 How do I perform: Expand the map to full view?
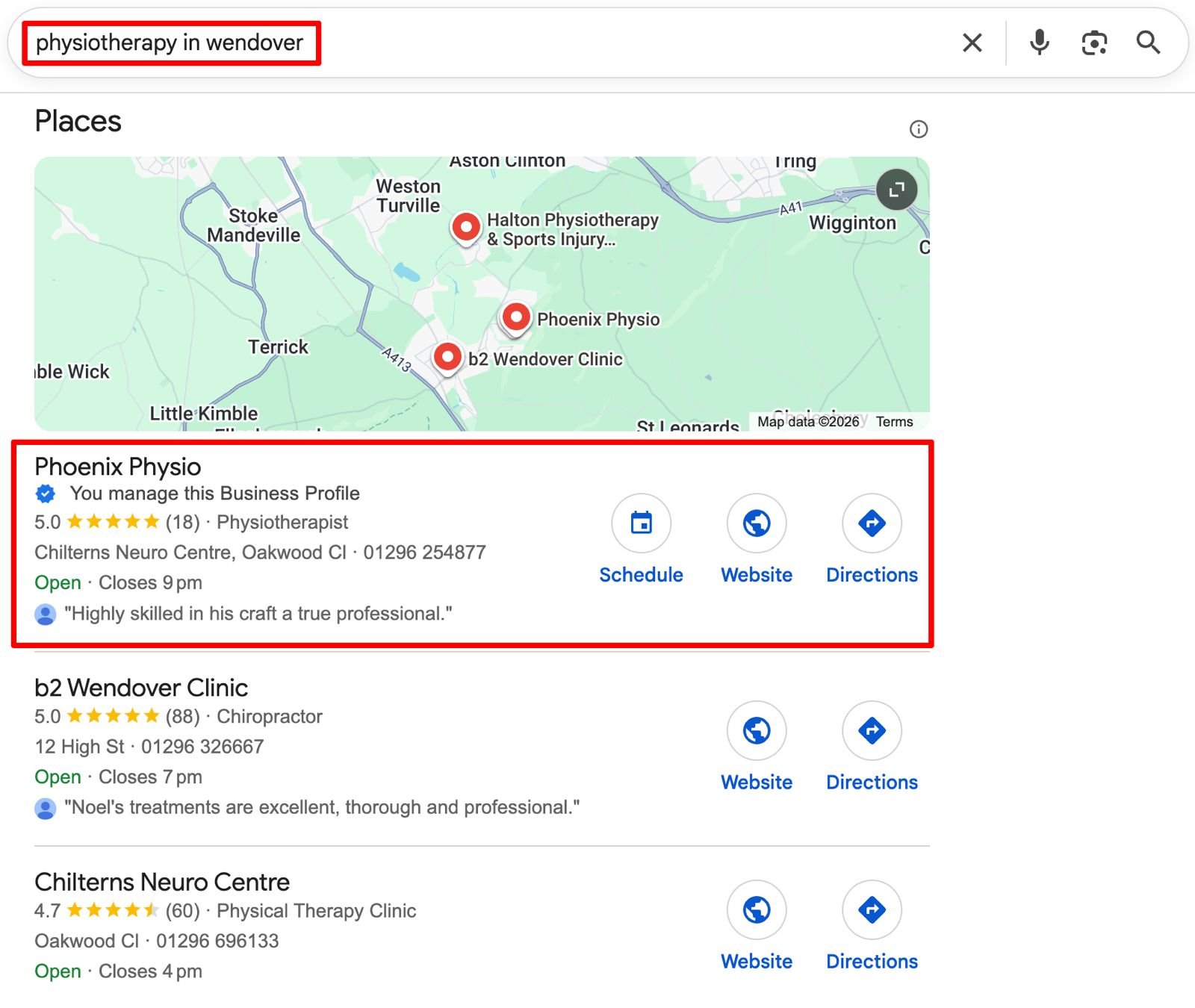pyautogui.click(x=896, y=190)
